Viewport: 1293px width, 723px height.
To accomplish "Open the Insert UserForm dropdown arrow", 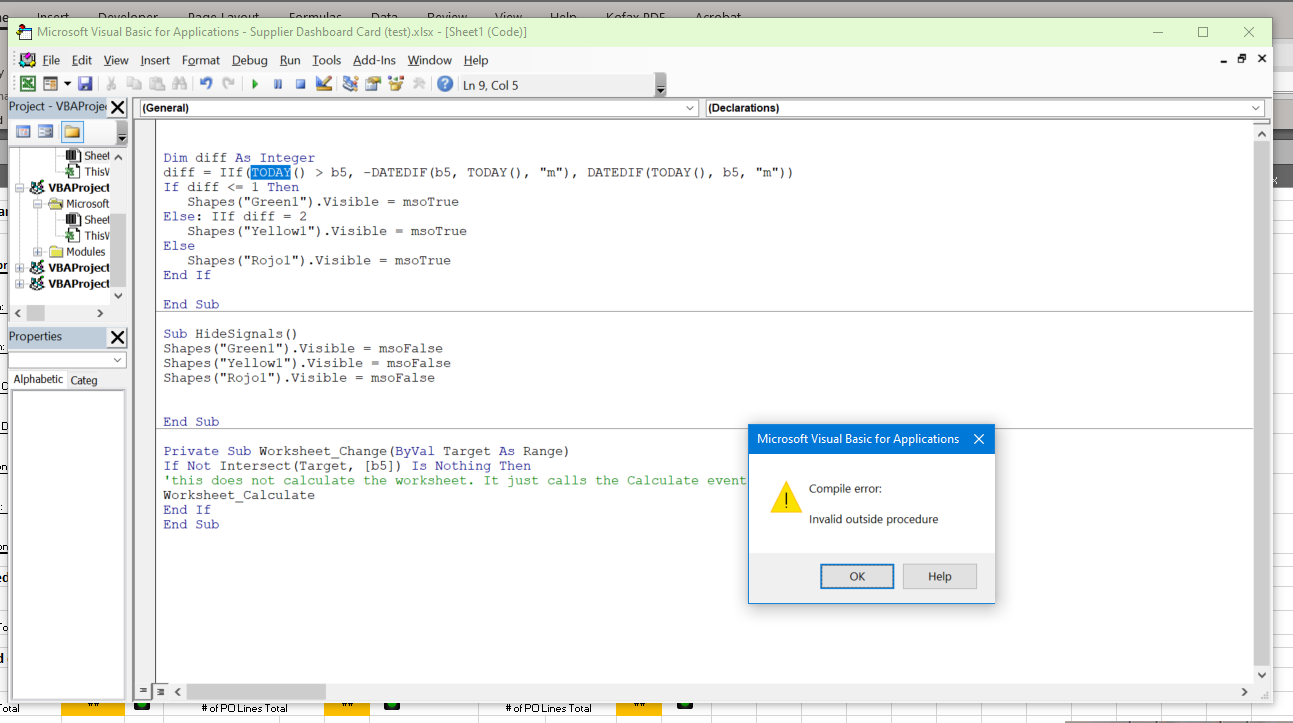I will tap(67, 84).
